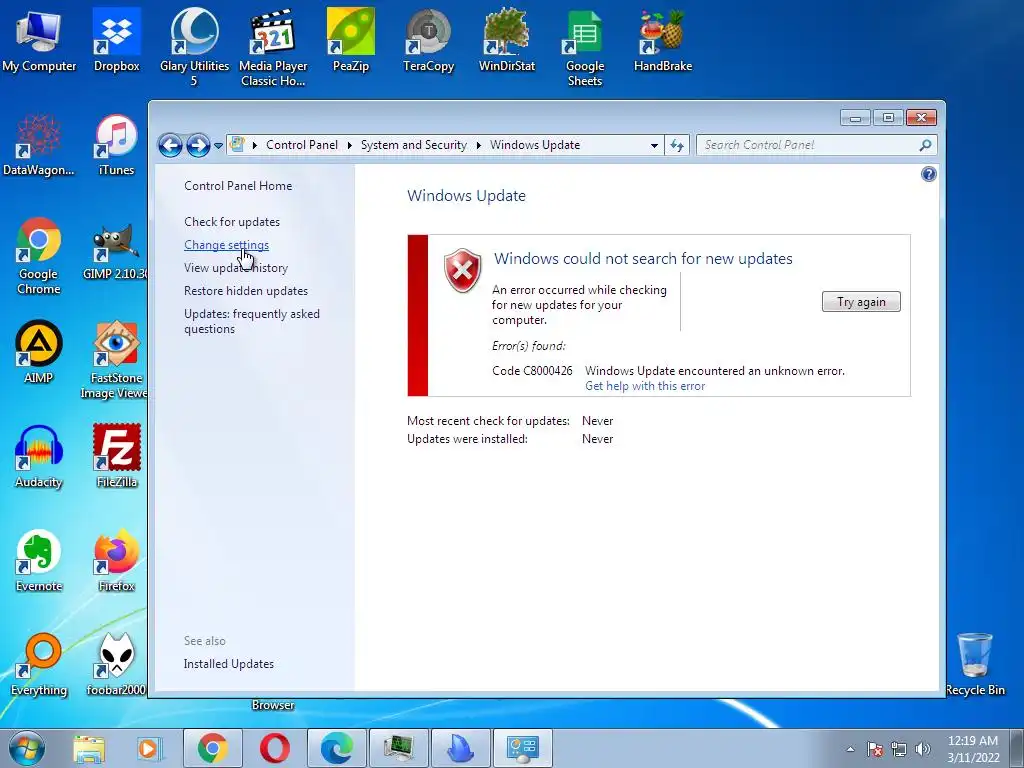Open My Computer desktop icon
The image size is (1024, 768).
[x=39, y=40]
